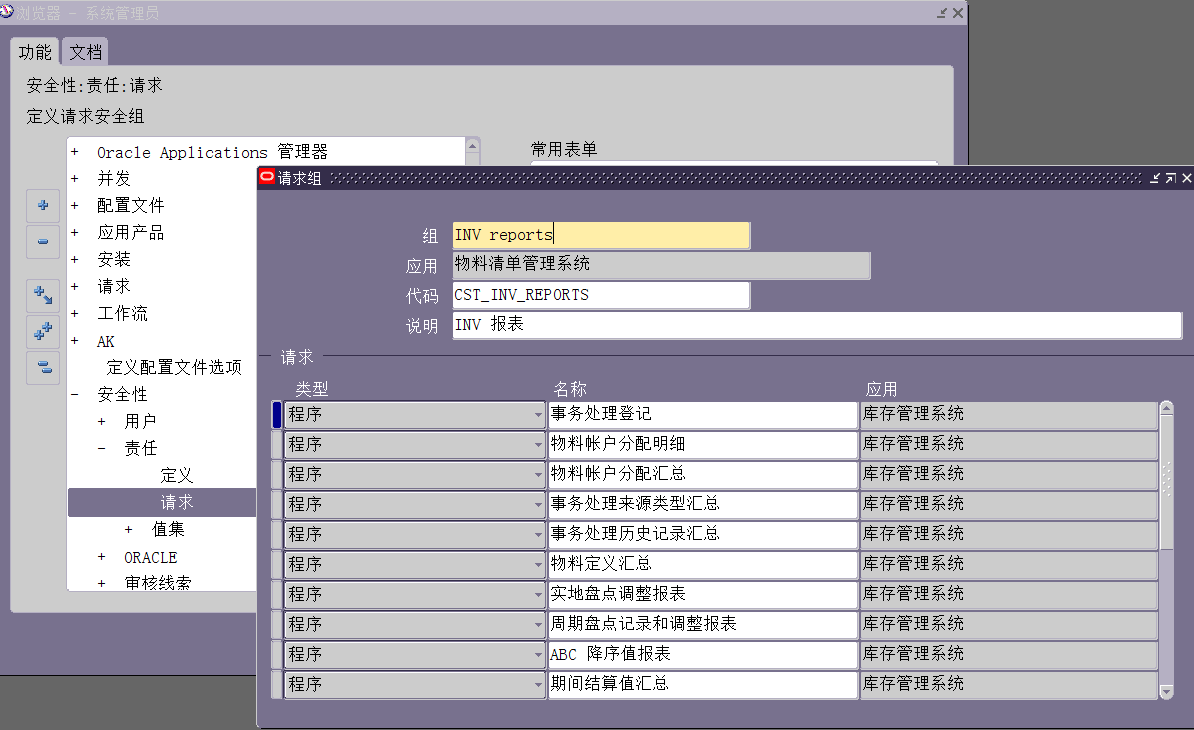
Task: Click the name field ABC 降序值报表
Action: point(703,655)
